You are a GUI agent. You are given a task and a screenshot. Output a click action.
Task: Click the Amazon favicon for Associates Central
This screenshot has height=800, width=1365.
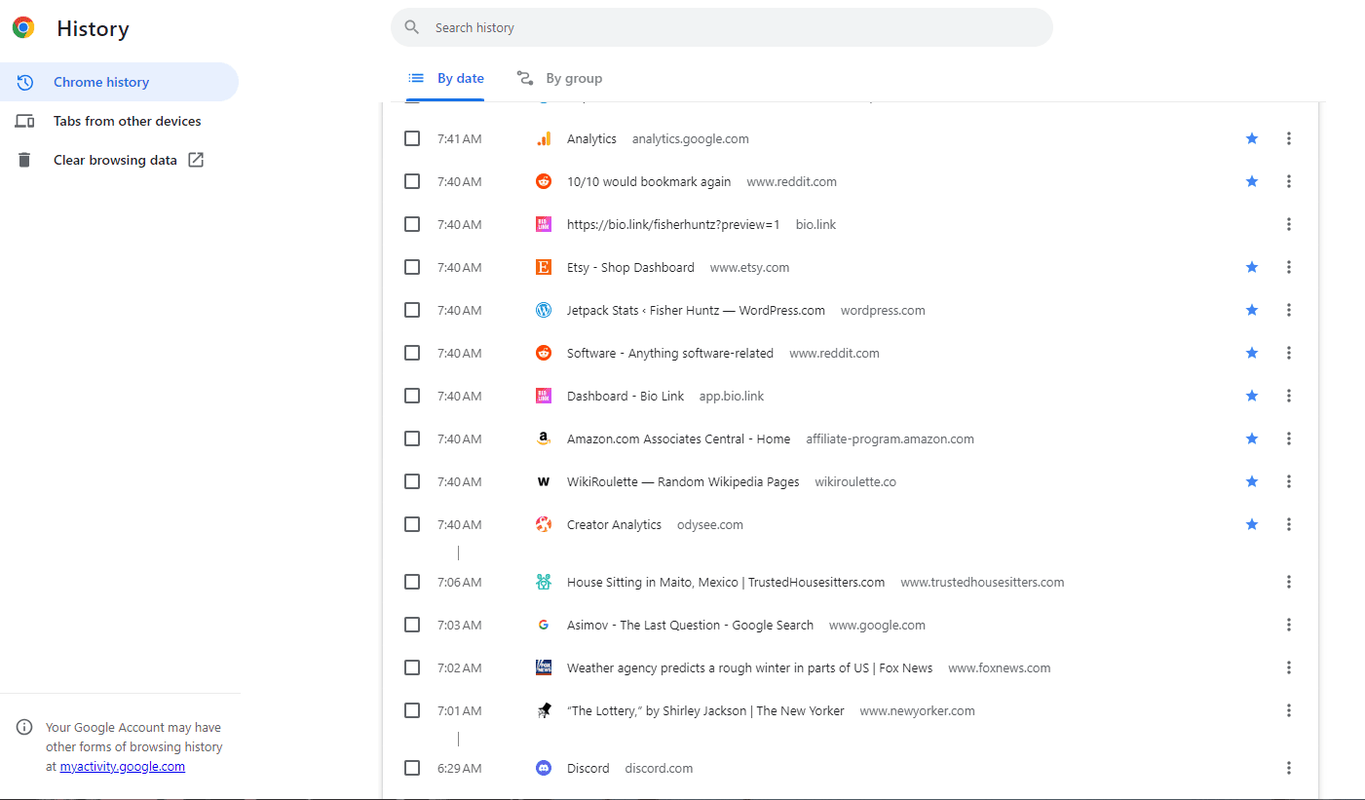[544, 439]
